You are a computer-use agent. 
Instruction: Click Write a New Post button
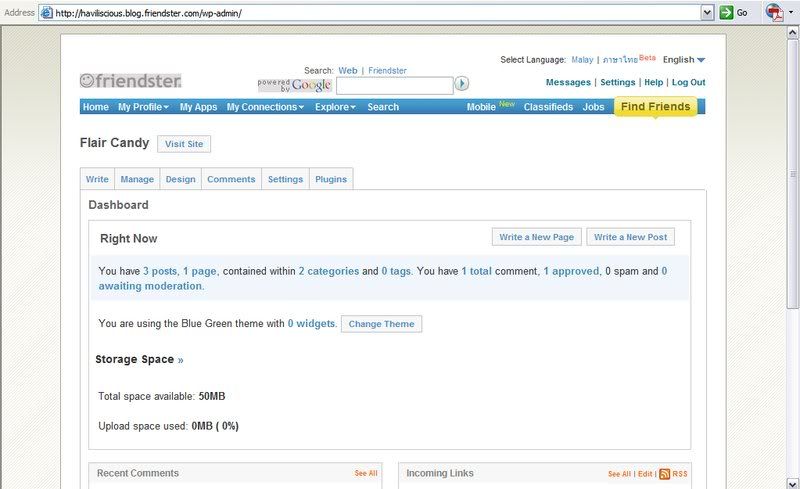pyautogui.click(x=630, y=237)
